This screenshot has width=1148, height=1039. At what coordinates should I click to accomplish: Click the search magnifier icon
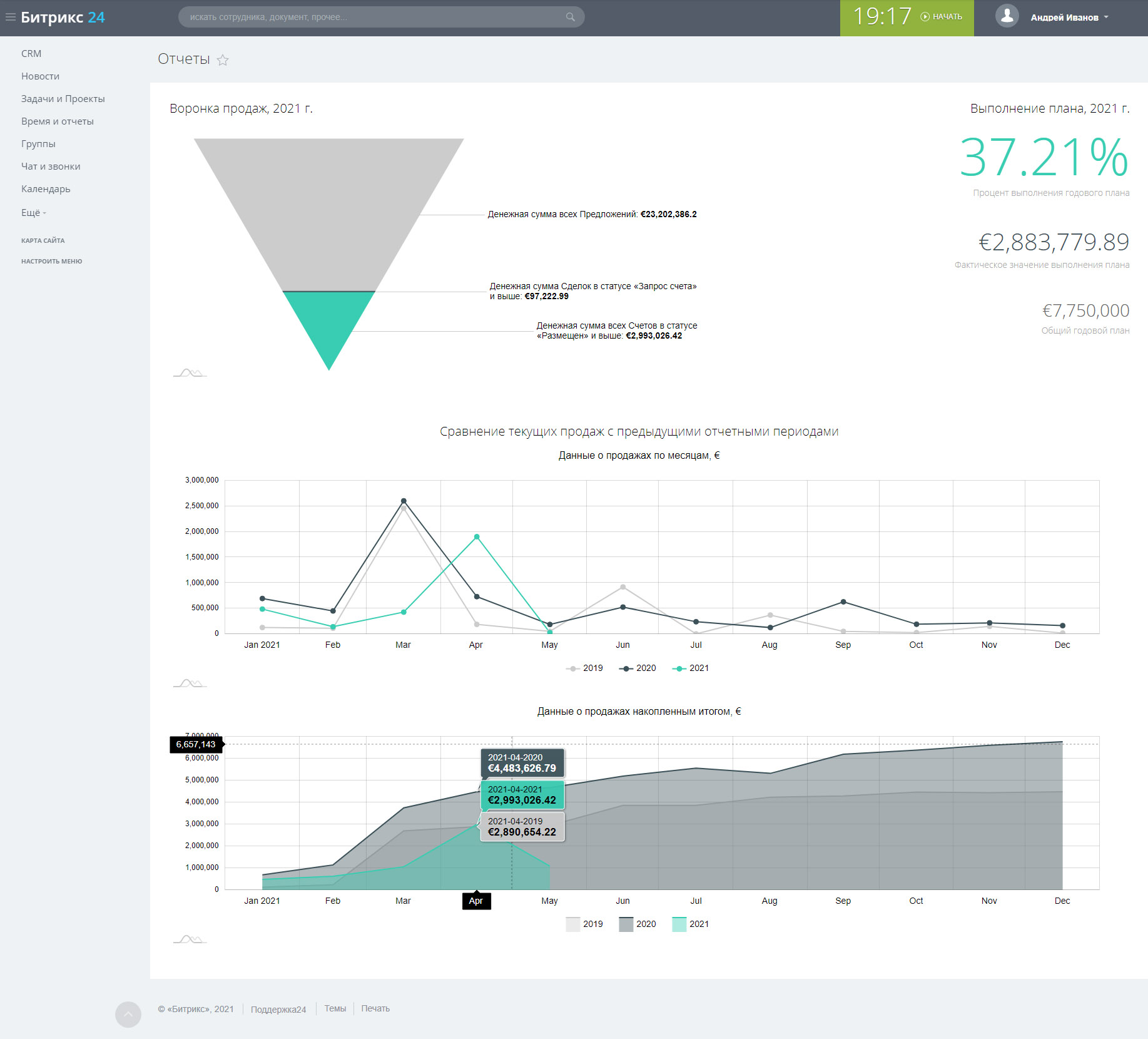(x=570, y=17)
